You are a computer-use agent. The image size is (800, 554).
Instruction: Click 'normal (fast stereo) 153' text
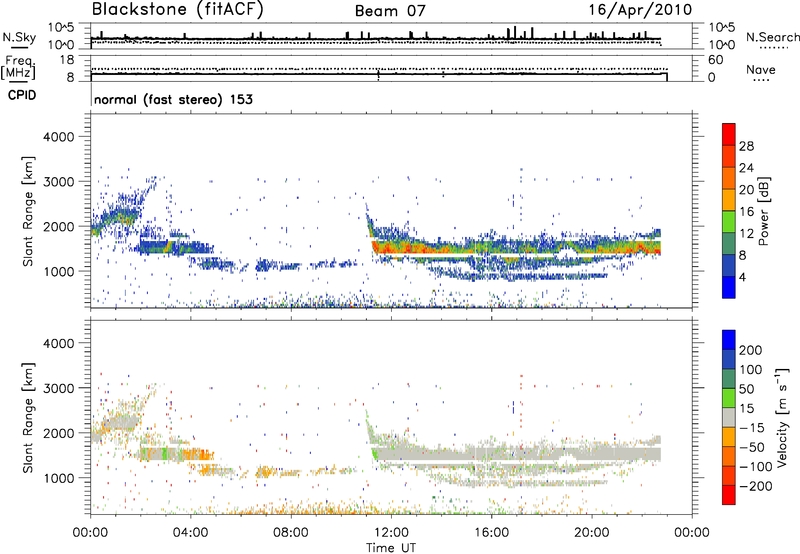[x=173, y=99]
